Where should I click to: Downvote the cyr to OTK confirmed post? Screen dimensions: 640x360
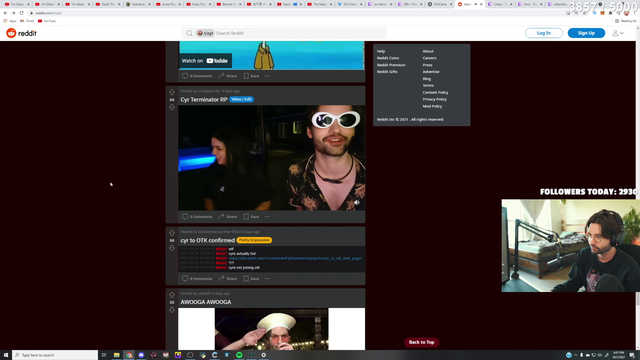pos(172,248)
